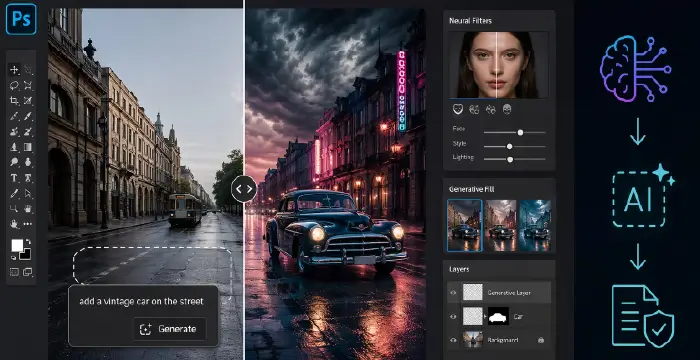Viewport: 700px width, 360px height.
Task: Click the Layers panel title
Action: pyautogui.click(x=459, y=269)
